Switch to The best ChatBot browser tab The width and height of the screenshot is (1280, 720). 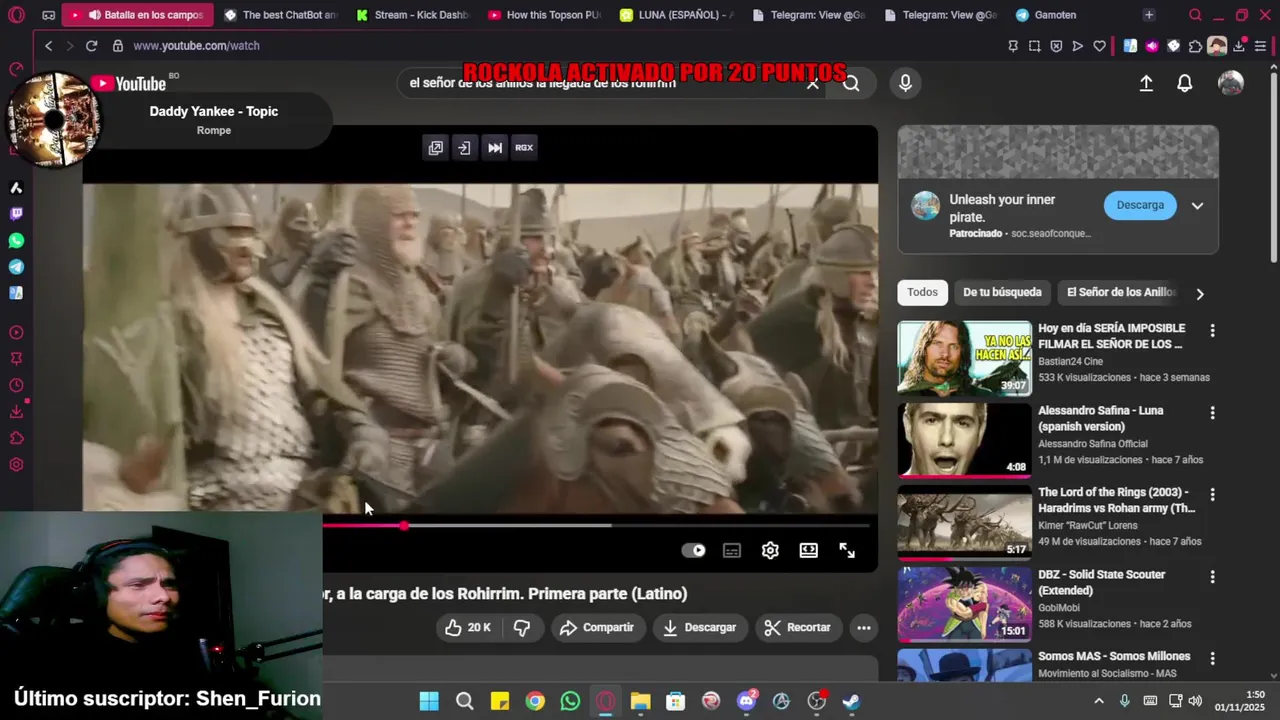[x=280, y=15]
